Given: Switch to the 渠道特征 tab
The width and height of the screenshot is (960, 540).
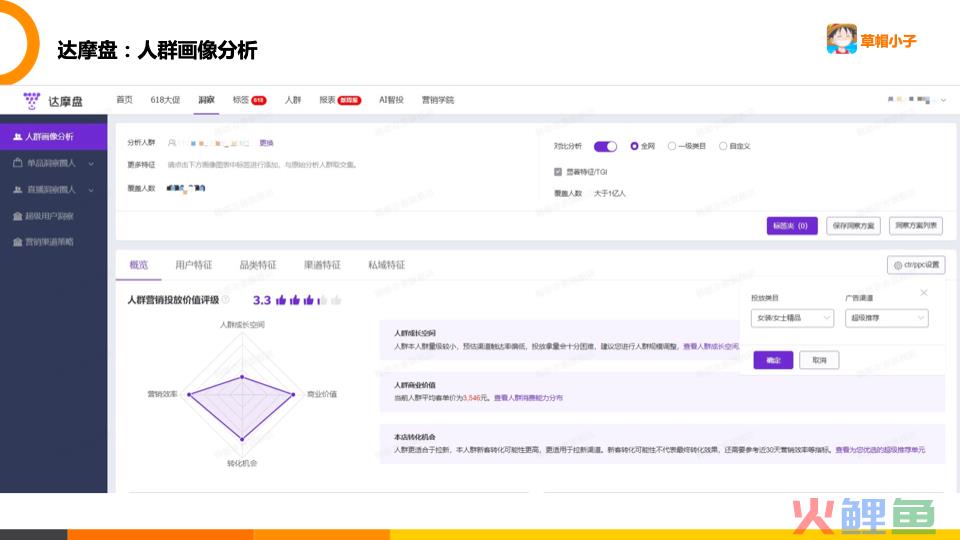Looking at the screenshot, I should pos(322,264).
